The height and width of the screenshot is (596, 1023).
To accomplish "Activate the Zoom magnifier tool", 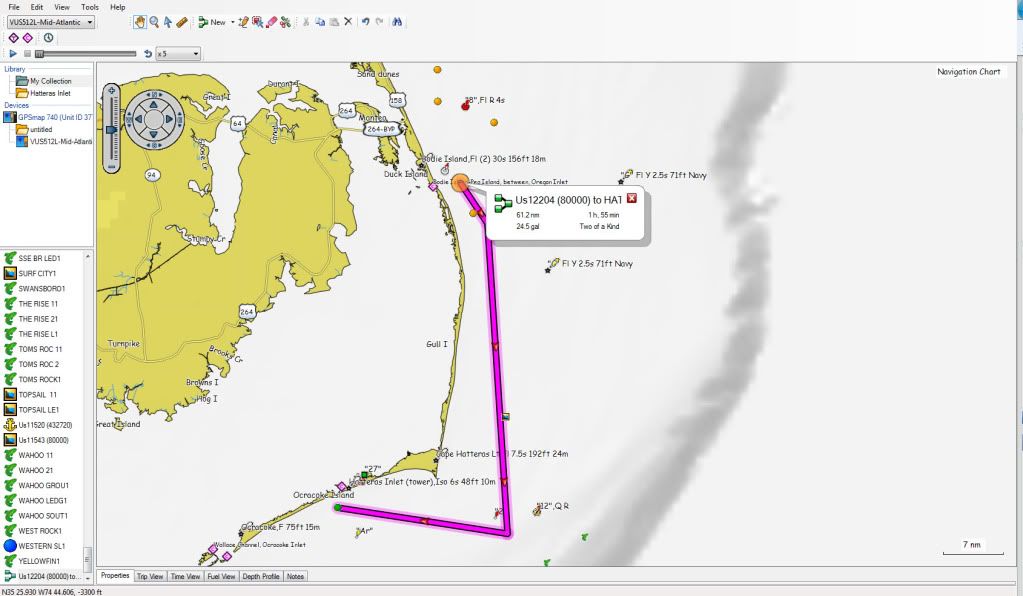I will tap(155, 20).
